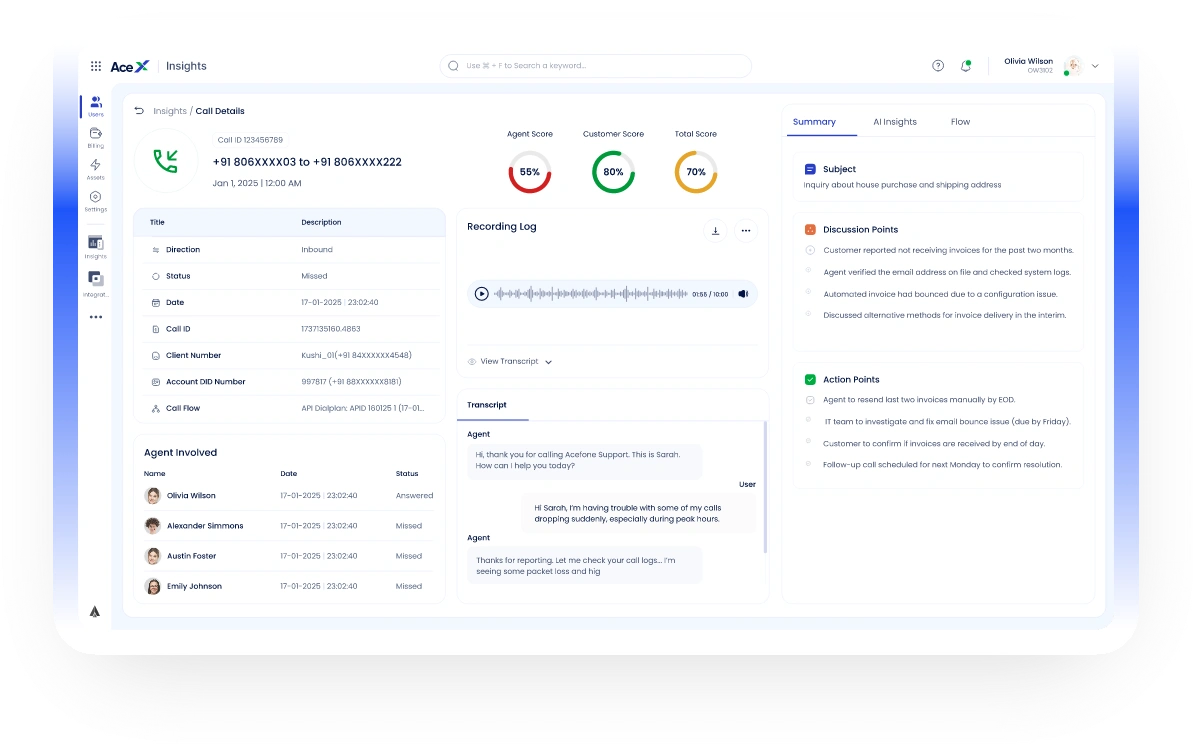Click the inbound call phone icon

(166, 161)
